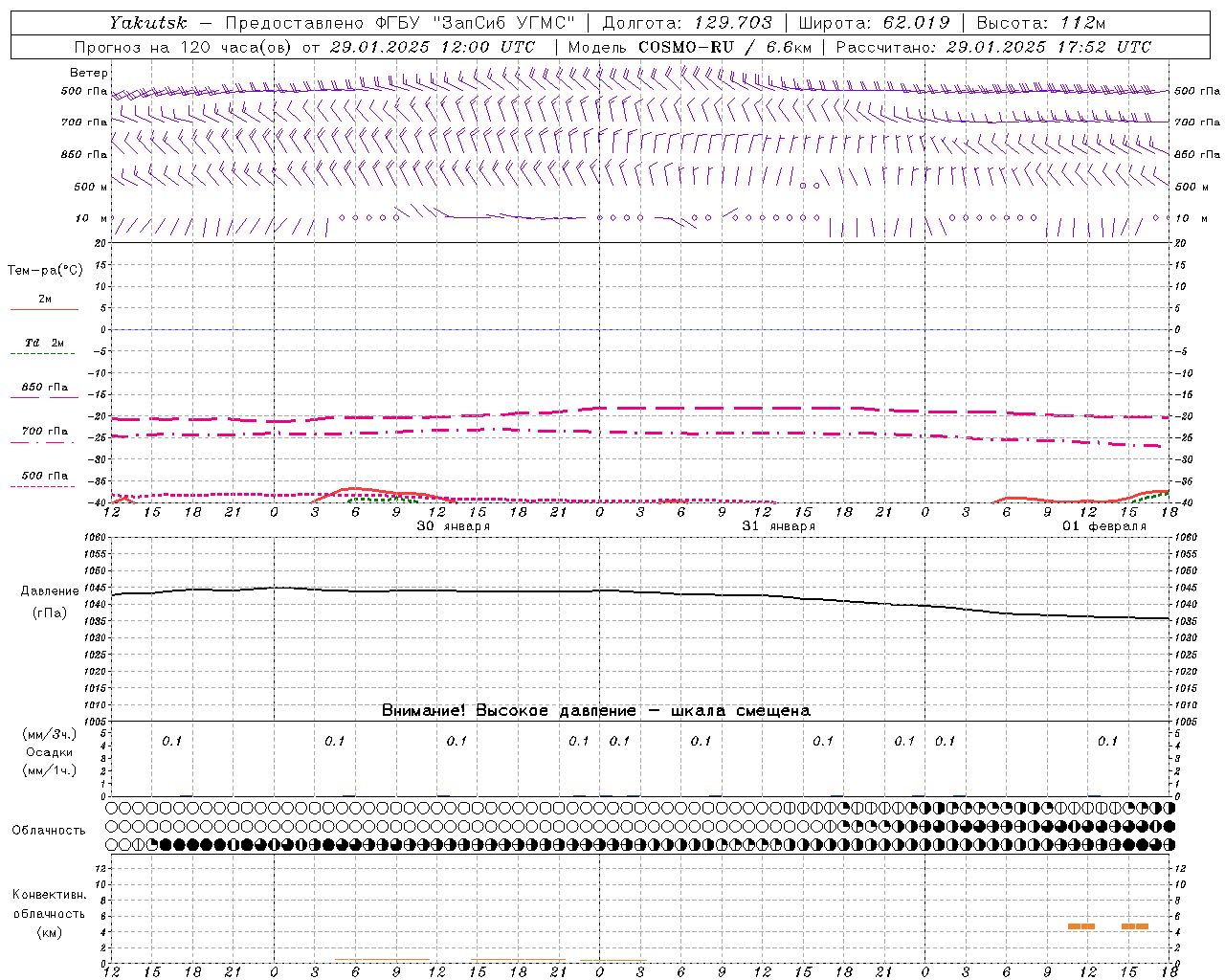Select the "(км)" convective height unit label
1225x980 pixels.
click(49, 932)
